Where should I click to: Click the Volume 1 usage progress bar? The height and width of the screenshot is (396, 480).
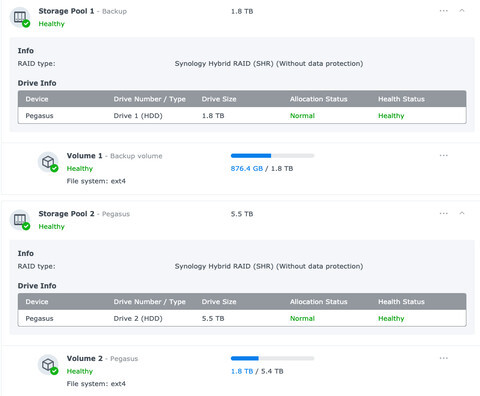(x=272, y=156)
